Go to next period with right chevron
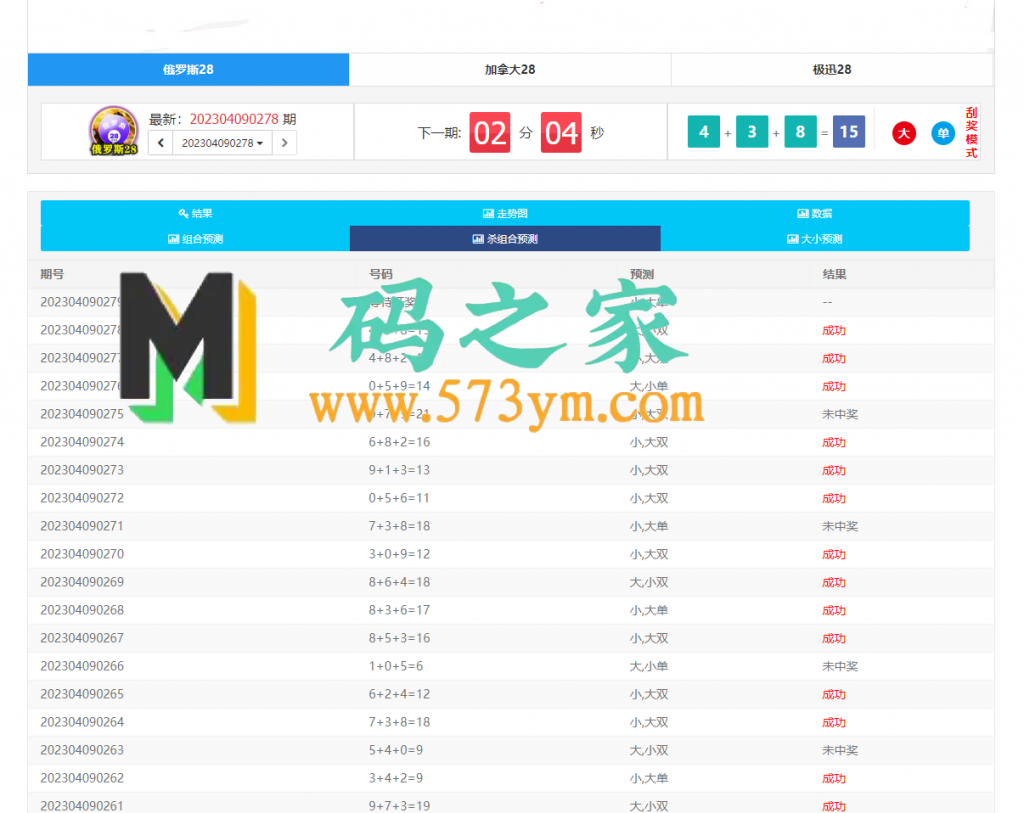Screen dimensions: 1024x813 click(x=285, y=143)
